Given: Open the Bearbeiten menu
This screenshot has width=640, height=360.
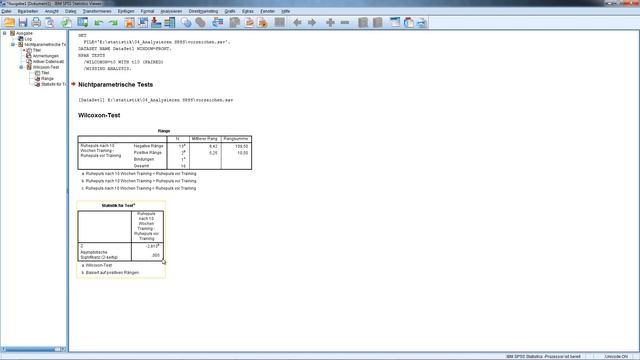Looking at the screenshot, I should [28, 11].
